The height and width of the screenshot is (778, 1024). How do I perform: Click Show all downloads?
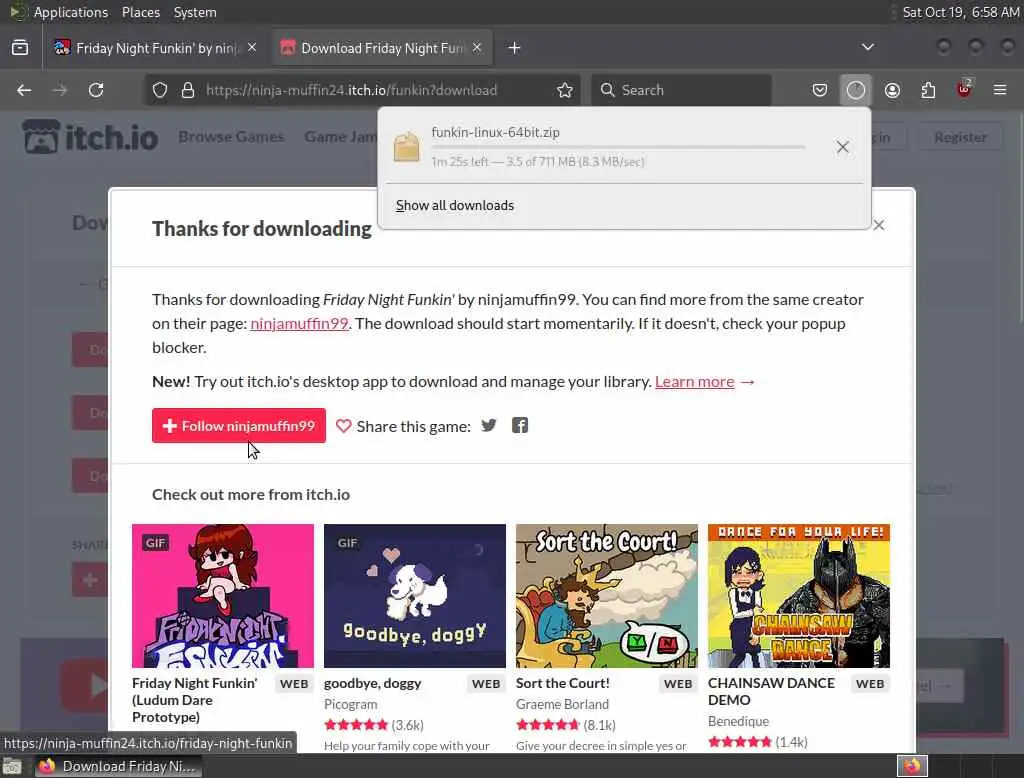coord(455,205)
